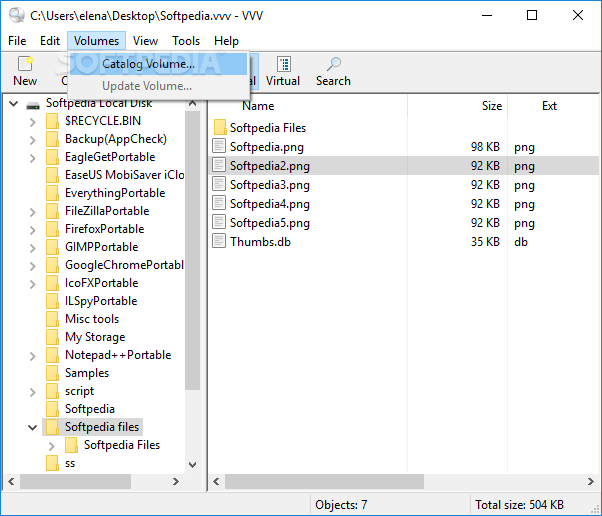Viewport: 602px width, 516px height.
Task: Open the File menu
Action: coord(17,41)
